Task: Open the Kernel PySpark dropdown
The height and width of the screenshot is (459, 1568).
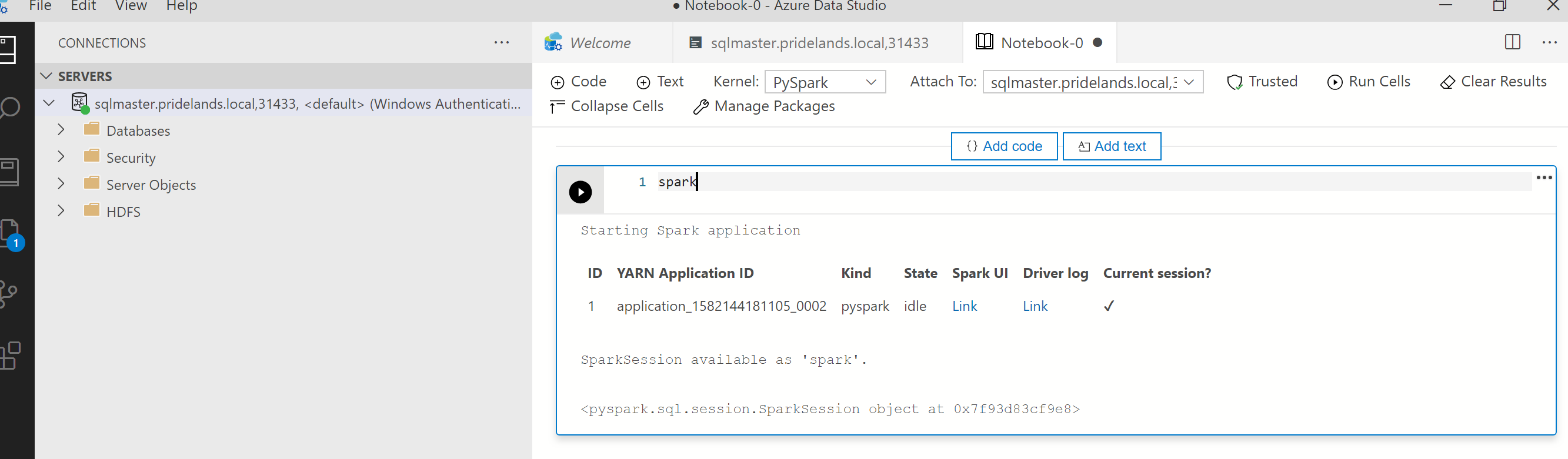Action: (825, 82)
